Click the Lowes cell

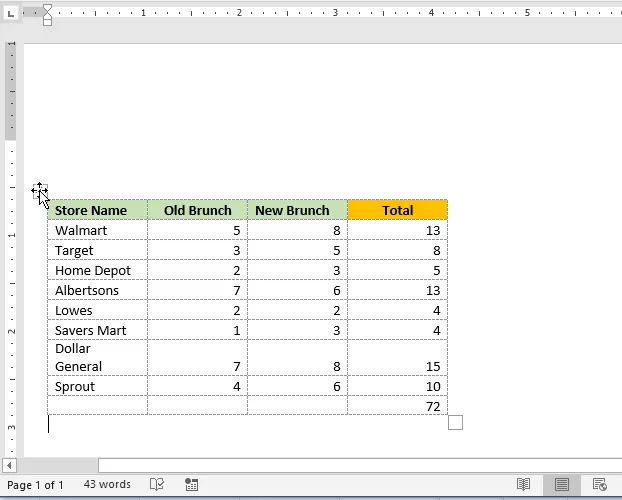(x=98, y=310)
